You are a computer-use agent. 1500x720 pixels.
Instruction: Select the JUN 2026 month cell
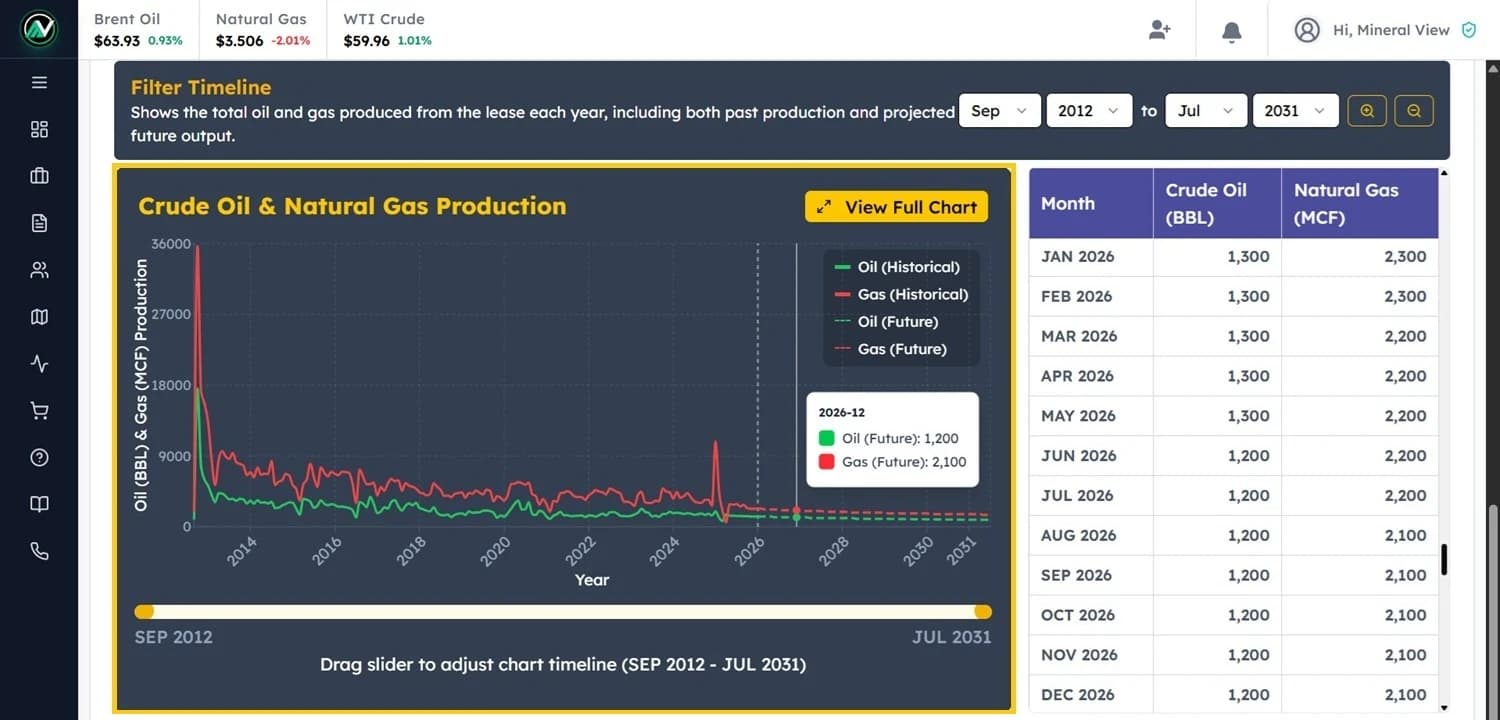point(1091,456)
